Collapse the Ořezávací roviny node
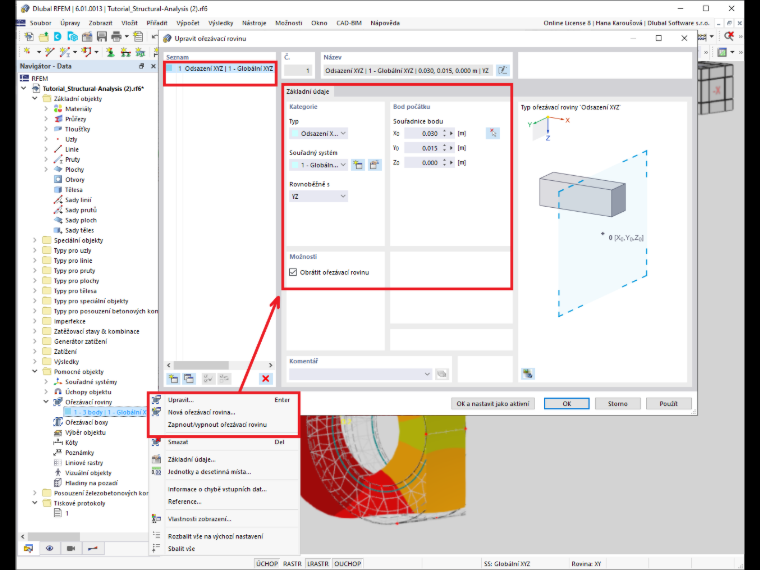The width and height of the screenshot is (760, 570). tap(46, 402)
